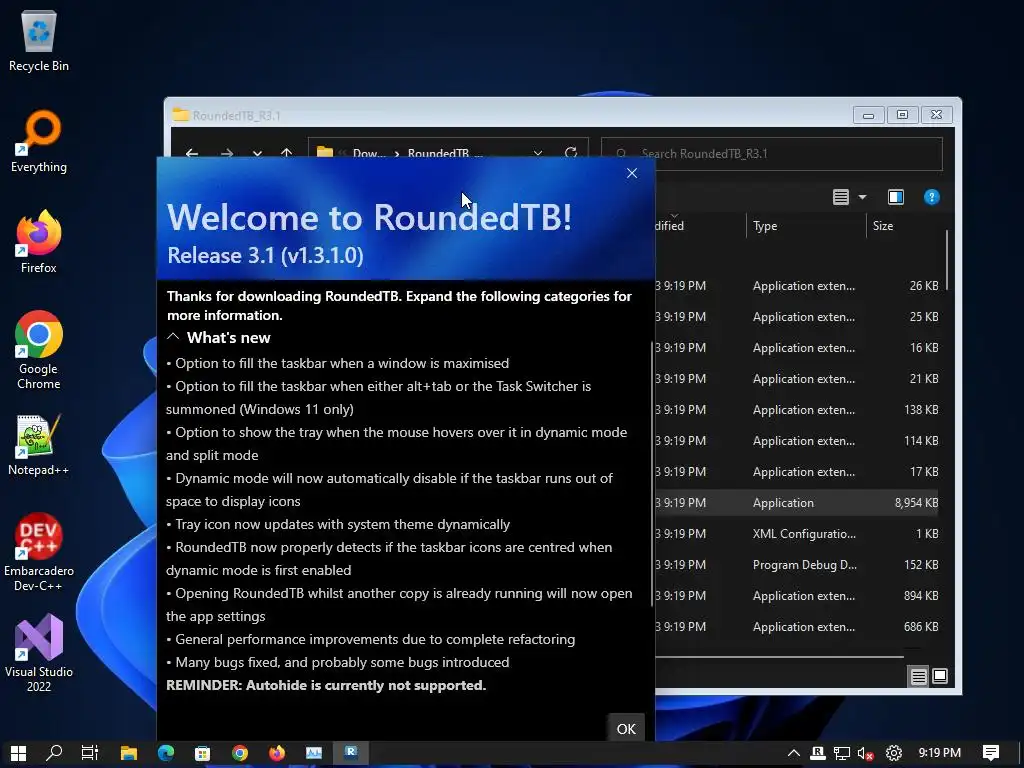This screenshot has width=1024, height=768.
Task: Open the Visual Studio 2022 desktop shortcut
Action: click(39, 654)
